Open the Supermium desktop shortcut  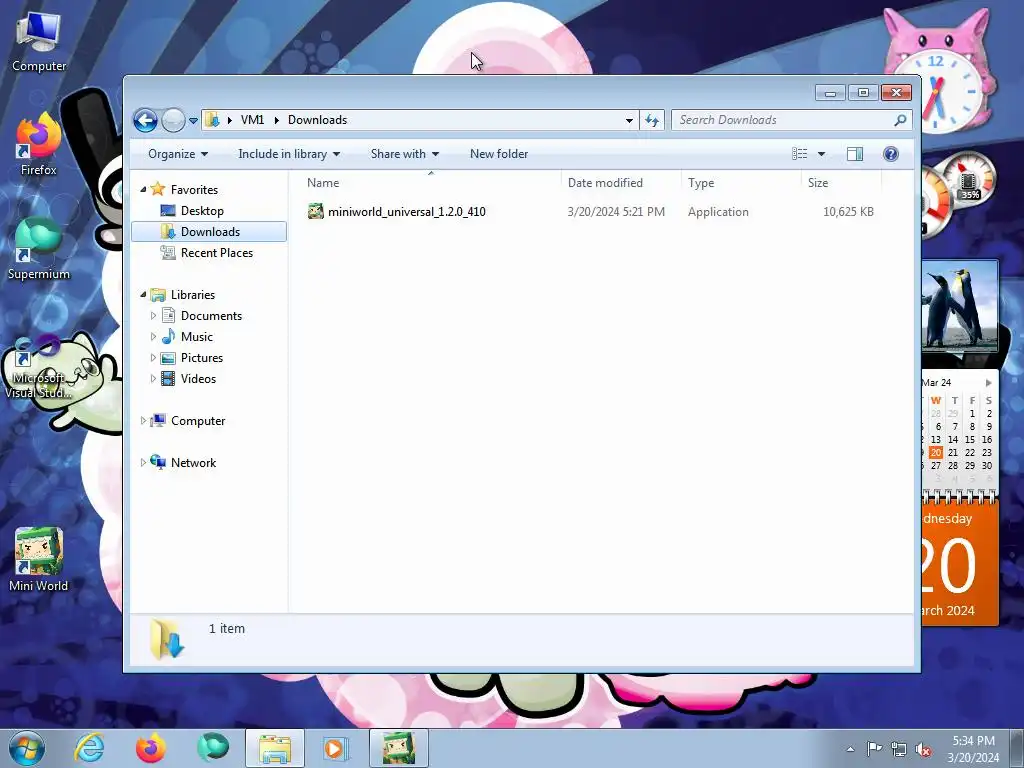tap(39, 249)
